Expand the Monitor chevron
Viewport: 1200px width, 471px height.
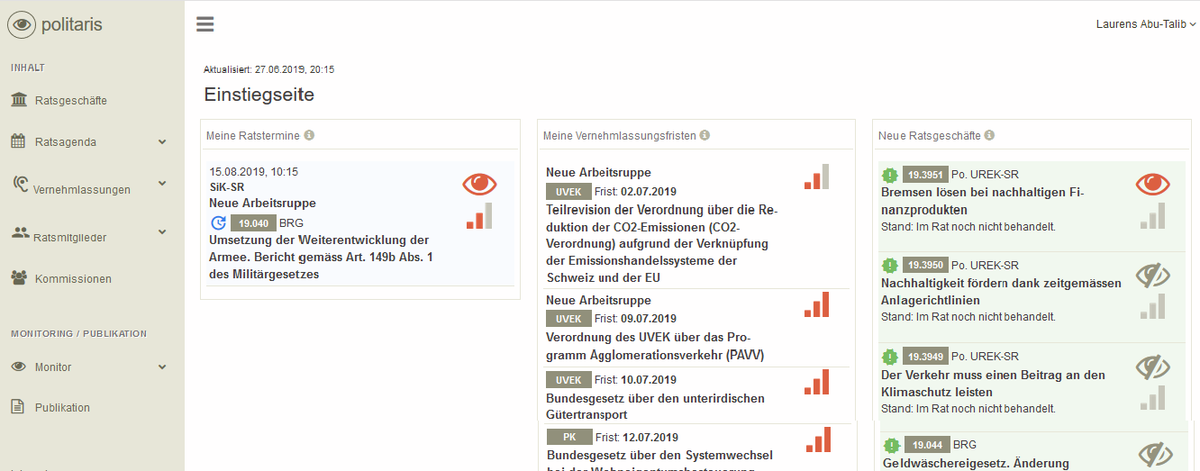[x=162, y=367]
